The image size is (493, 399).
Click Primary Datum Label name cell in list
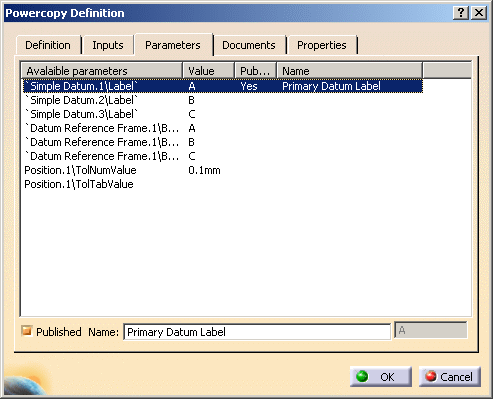click(331, 86)
